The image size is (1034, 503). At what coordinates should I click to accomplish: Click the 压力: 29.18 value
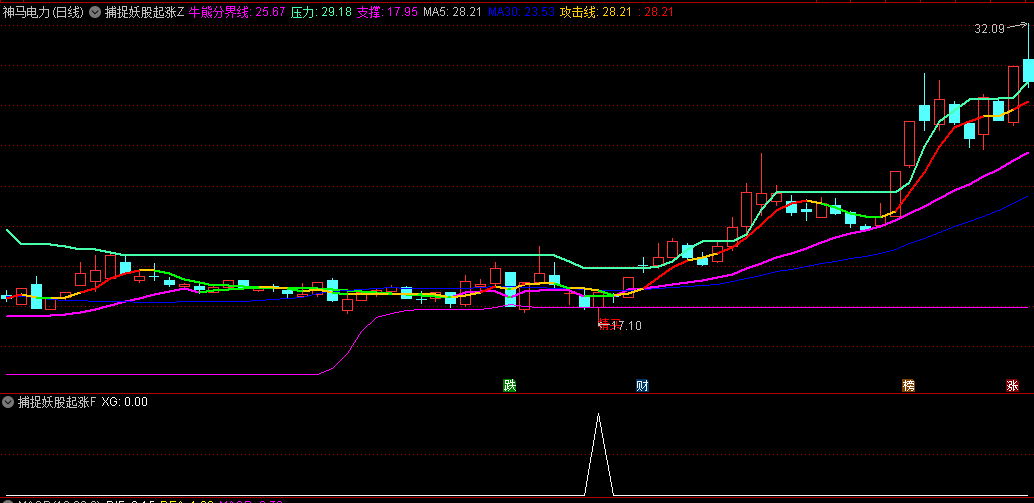[x=322, y=12]
